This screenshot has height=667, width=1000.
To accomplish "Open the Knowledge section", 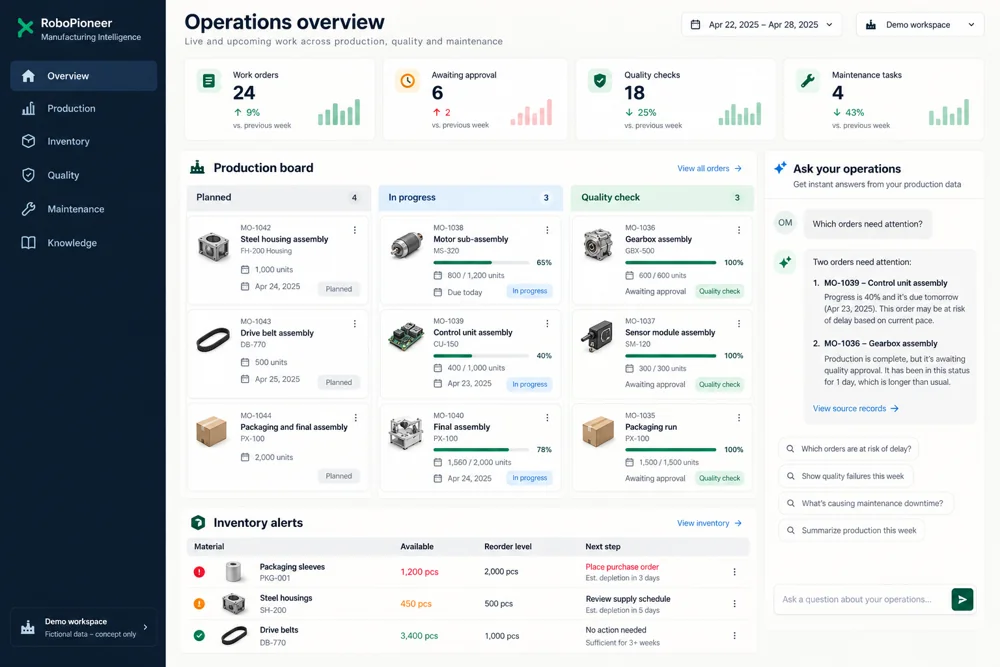I will (x=84, y=243).
